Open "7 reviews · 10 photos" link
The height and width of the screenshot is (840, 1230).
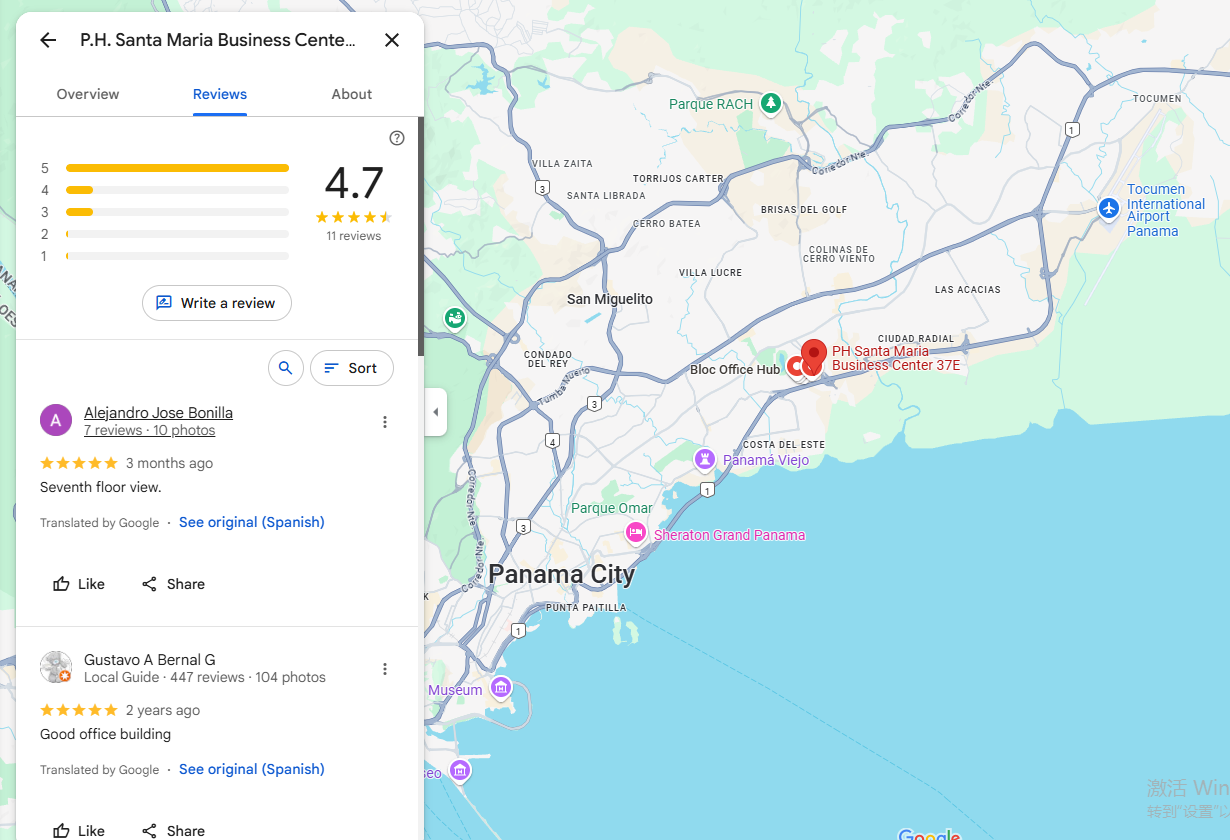tap(149, 430)
